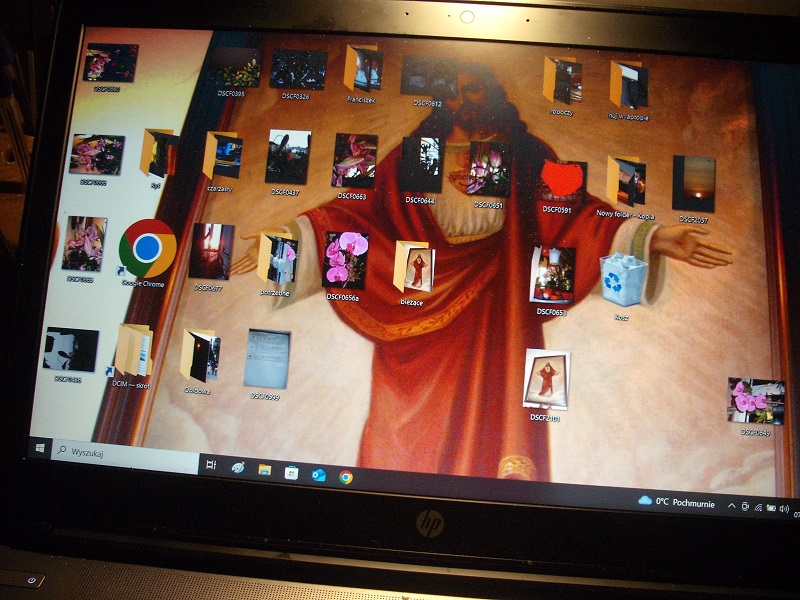Select the DCIM shortcut folder

pyautogui.click(x=133, y=351)
